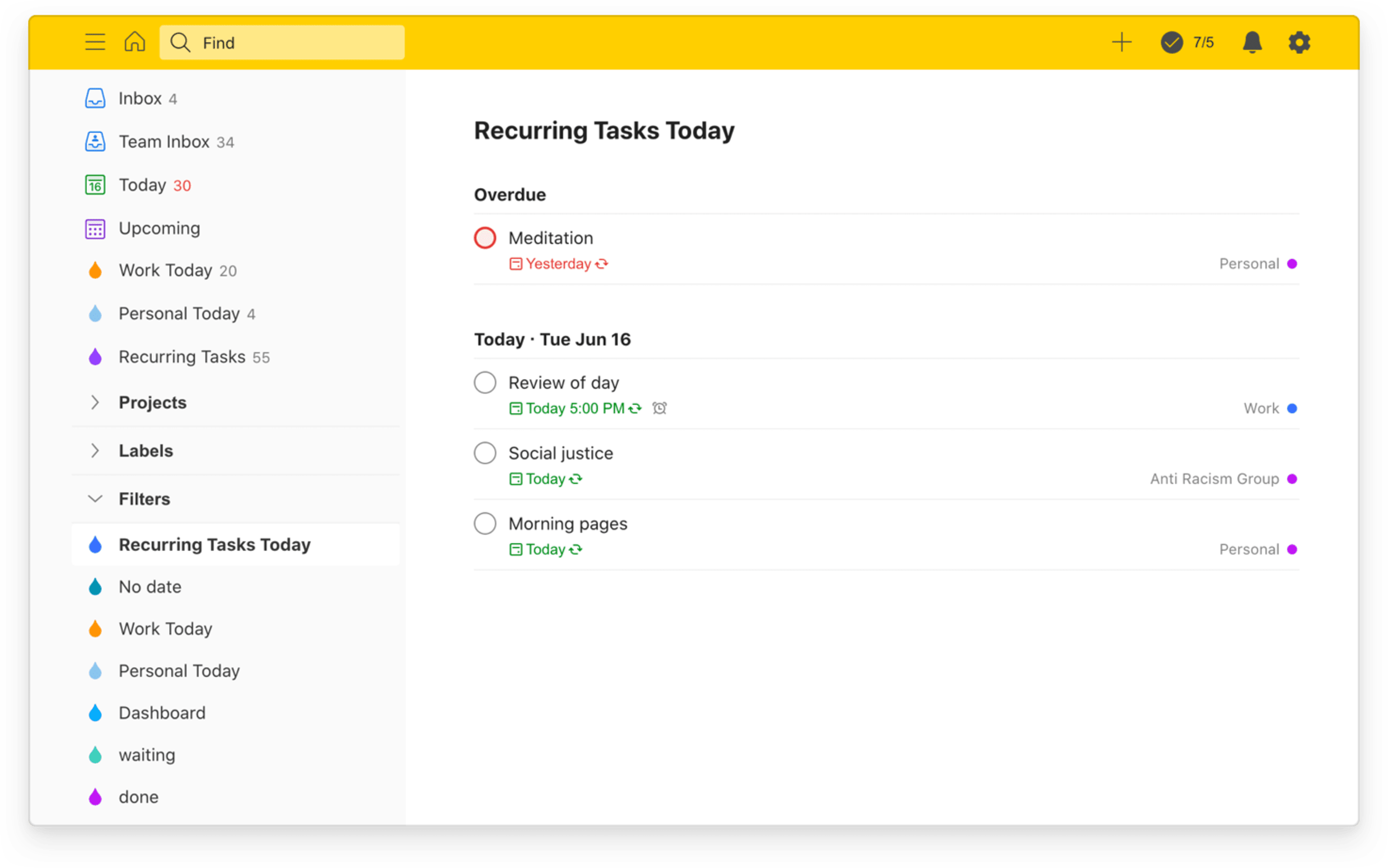Open the hamburger menu icon
This screenshot has width=1388, height=868.
coord(95,42)
